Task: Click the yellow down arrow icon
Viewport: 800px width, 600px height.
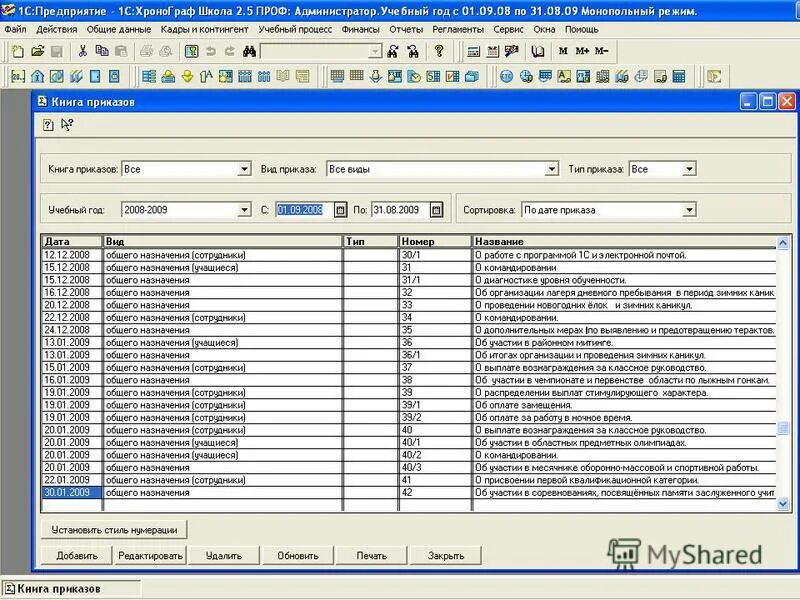Action: [x=187, y=77]
